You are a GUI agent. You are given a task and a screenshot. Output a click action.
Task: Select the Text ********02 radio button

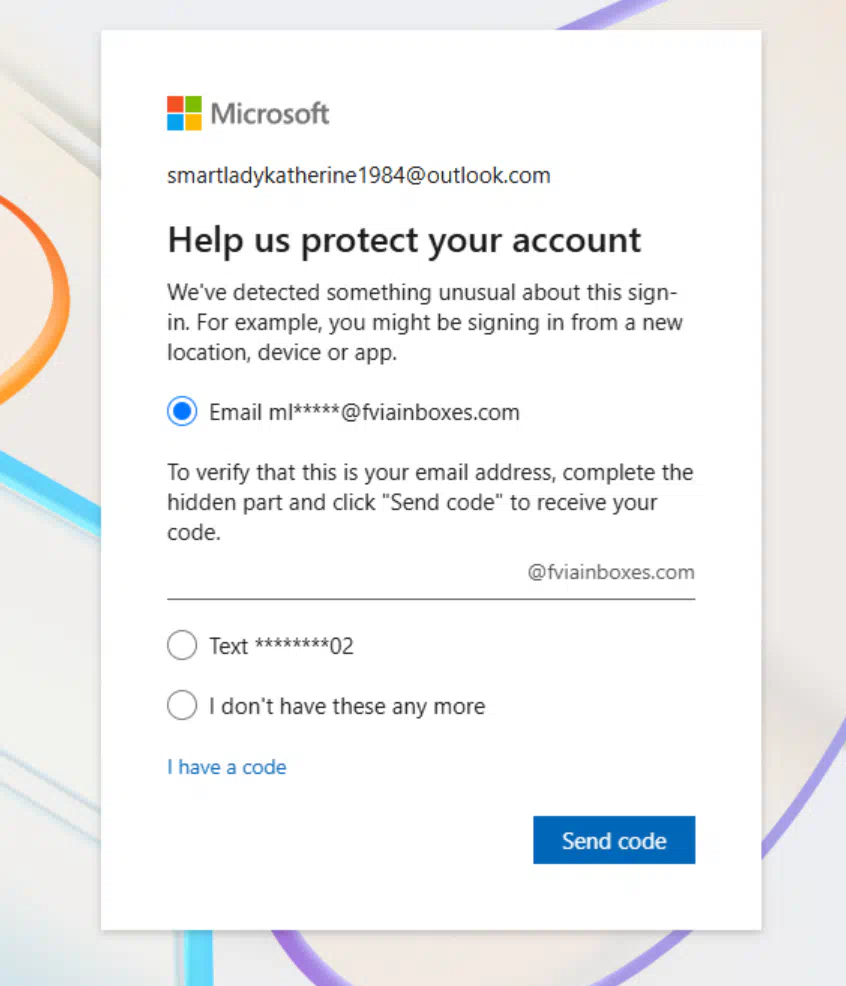coord(182,645)
